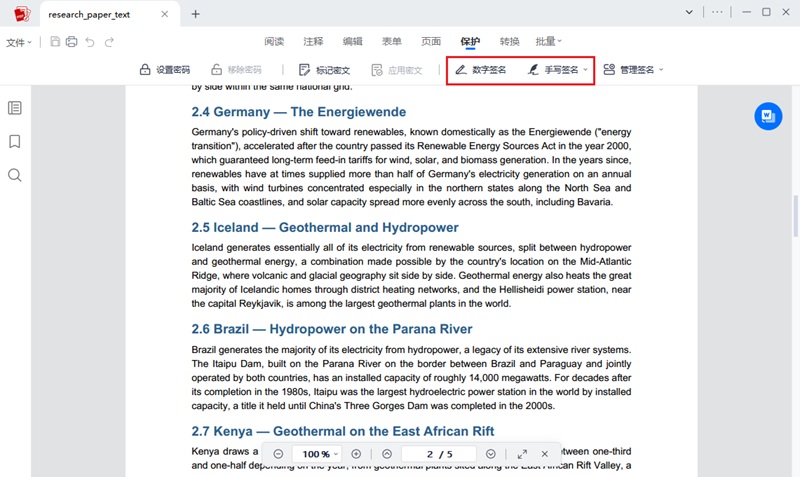The image size is (800, 477).
Task: Click 移除密码 unlock button
Action: click(236, 70)
